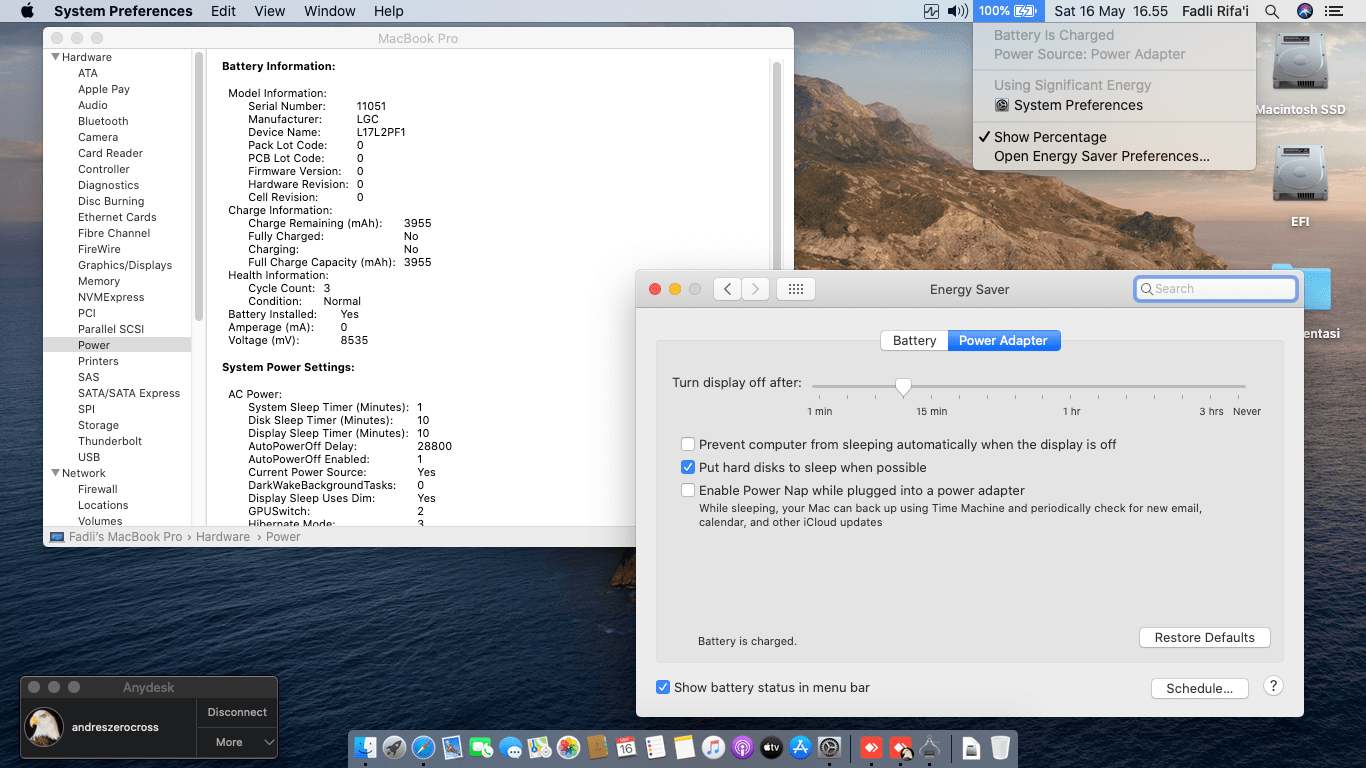Open Notification Center list icon
Image resolution: width=1366 pixels, height=768 pixels.
coord(1334,11)
